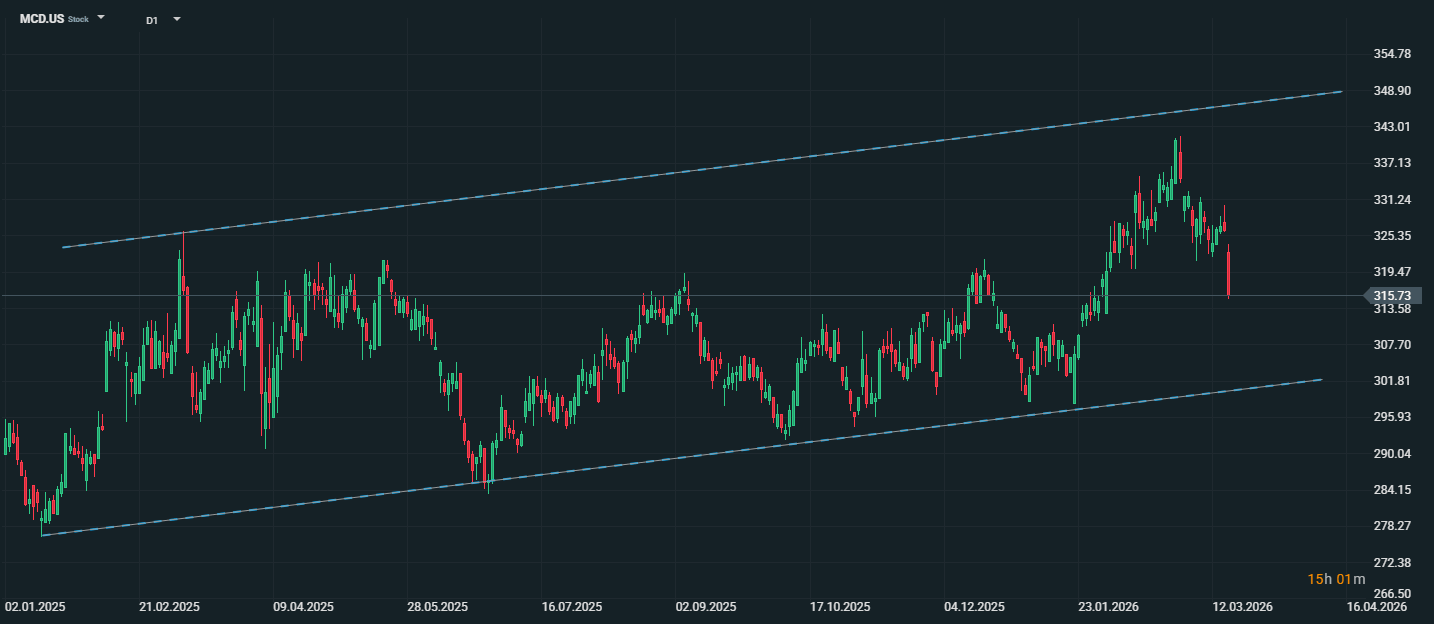This screenshot has height=624, width=1434.
Task: Click the 16.07.2025 date label
Action: [572, 607]
